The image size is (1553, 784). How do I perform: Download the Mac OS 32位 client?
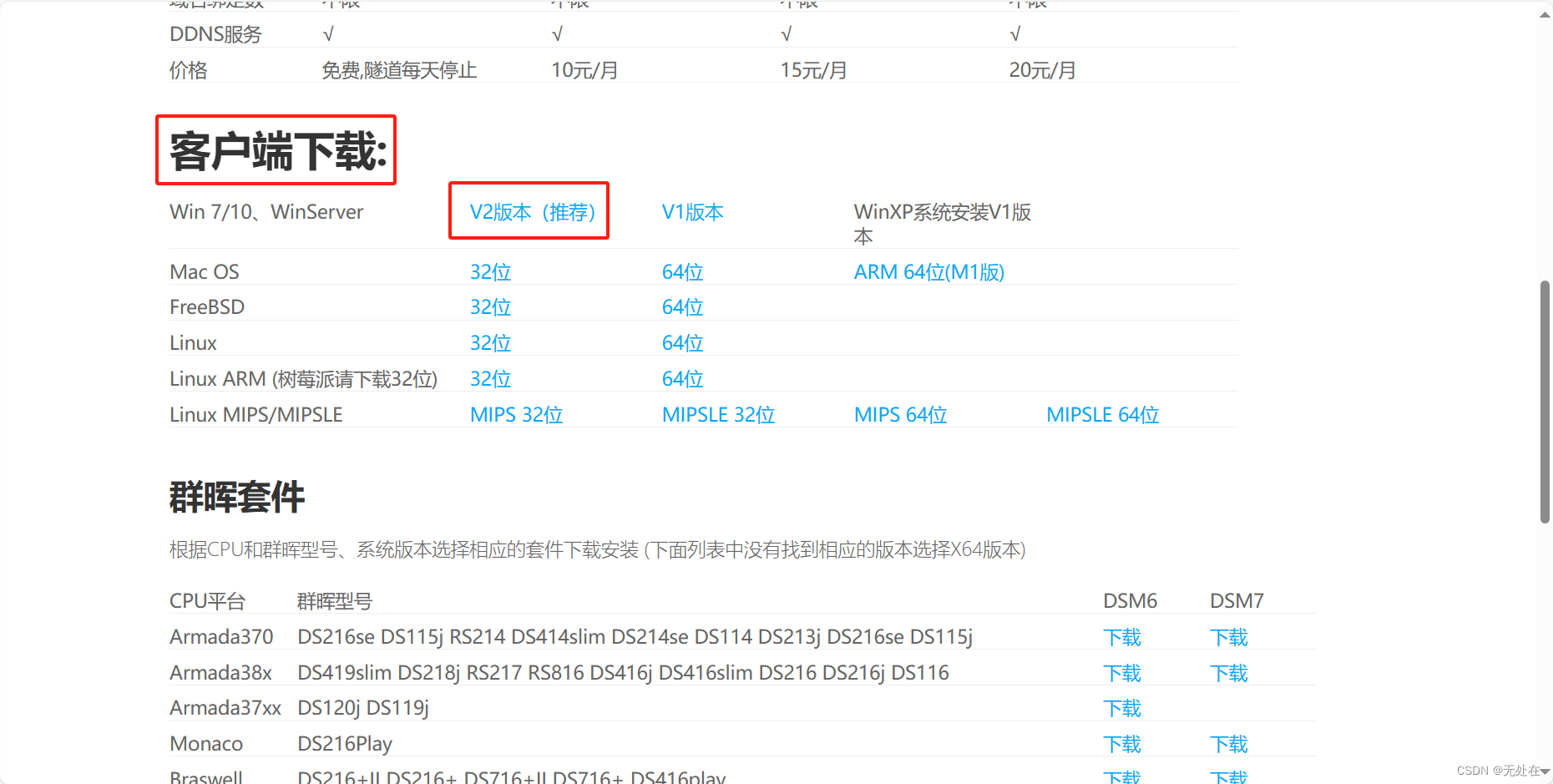(x=490, y=272)
